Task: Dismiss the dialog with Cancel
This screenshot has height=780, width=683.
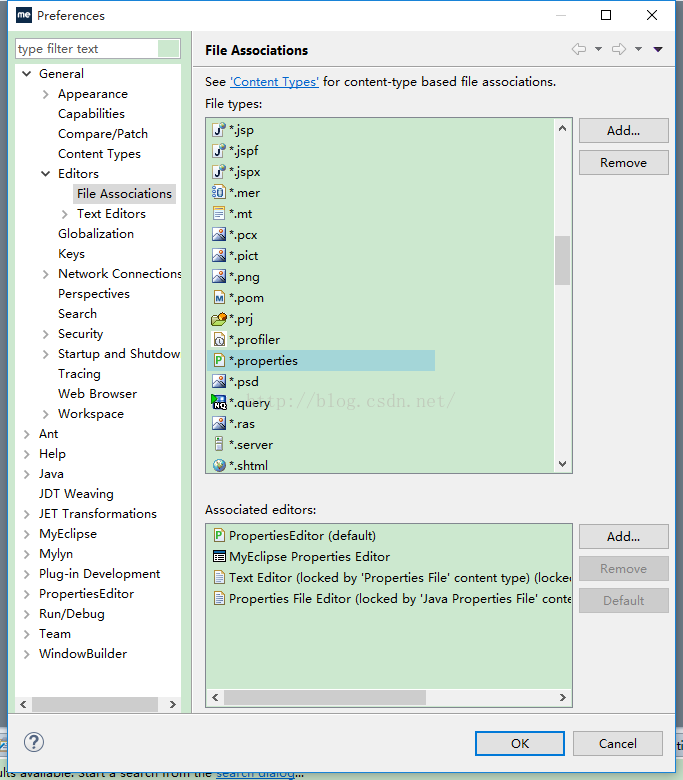Action: (618, 743)
